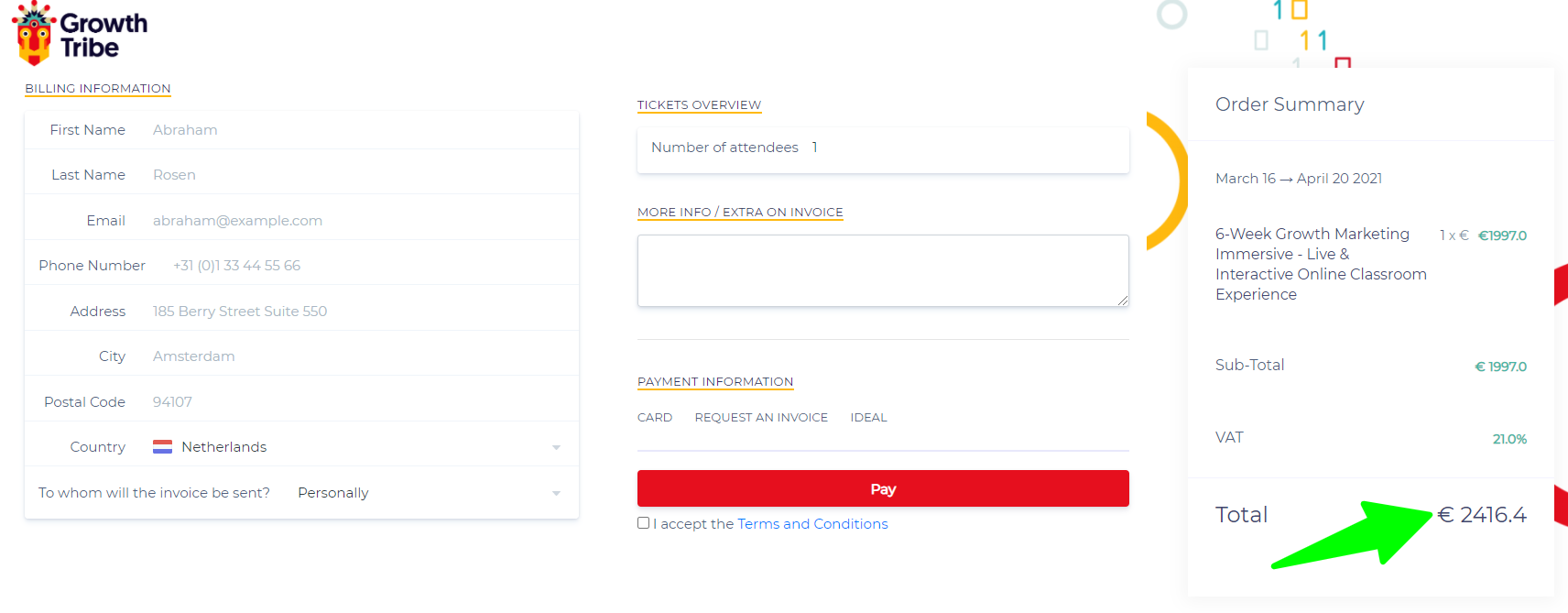Click the Growth Tribe logo
Screen dimensions: 1568x613
(x=80, y=34)
